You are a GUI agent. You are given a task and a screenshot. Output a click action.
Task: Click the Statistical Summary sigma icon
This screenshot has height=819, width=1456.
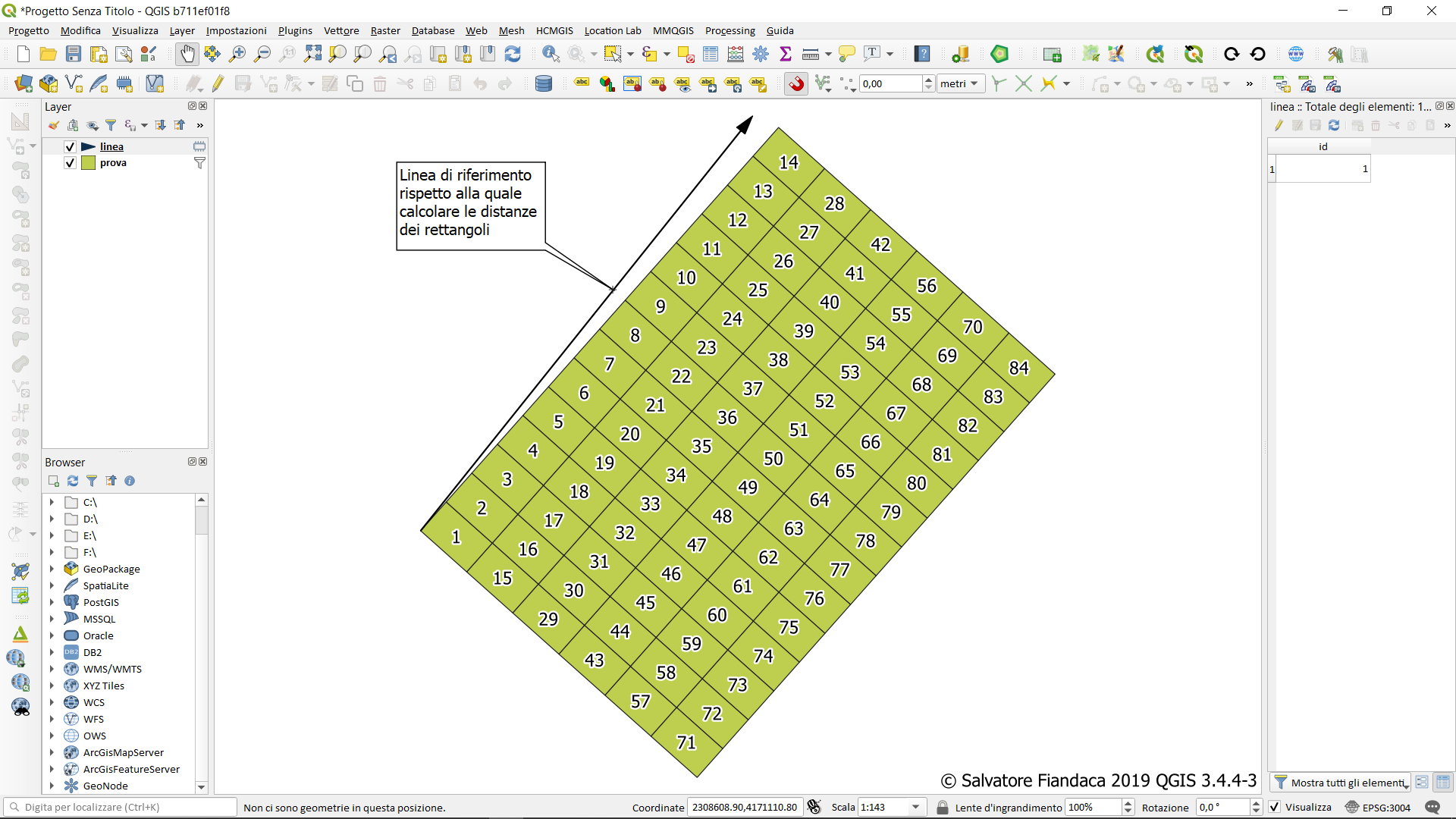786,54
